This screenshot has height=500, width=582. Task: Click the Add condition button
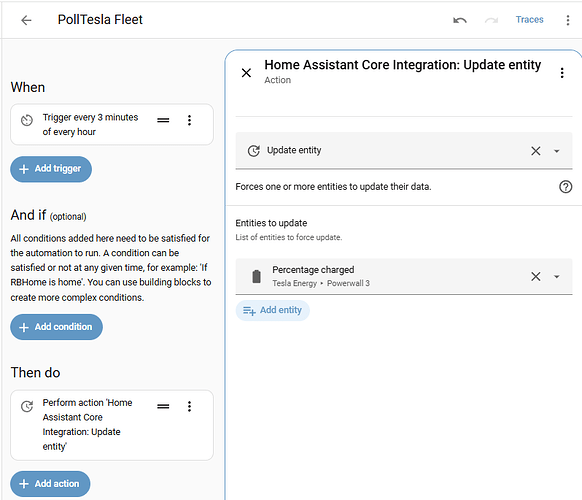(56, 327)
